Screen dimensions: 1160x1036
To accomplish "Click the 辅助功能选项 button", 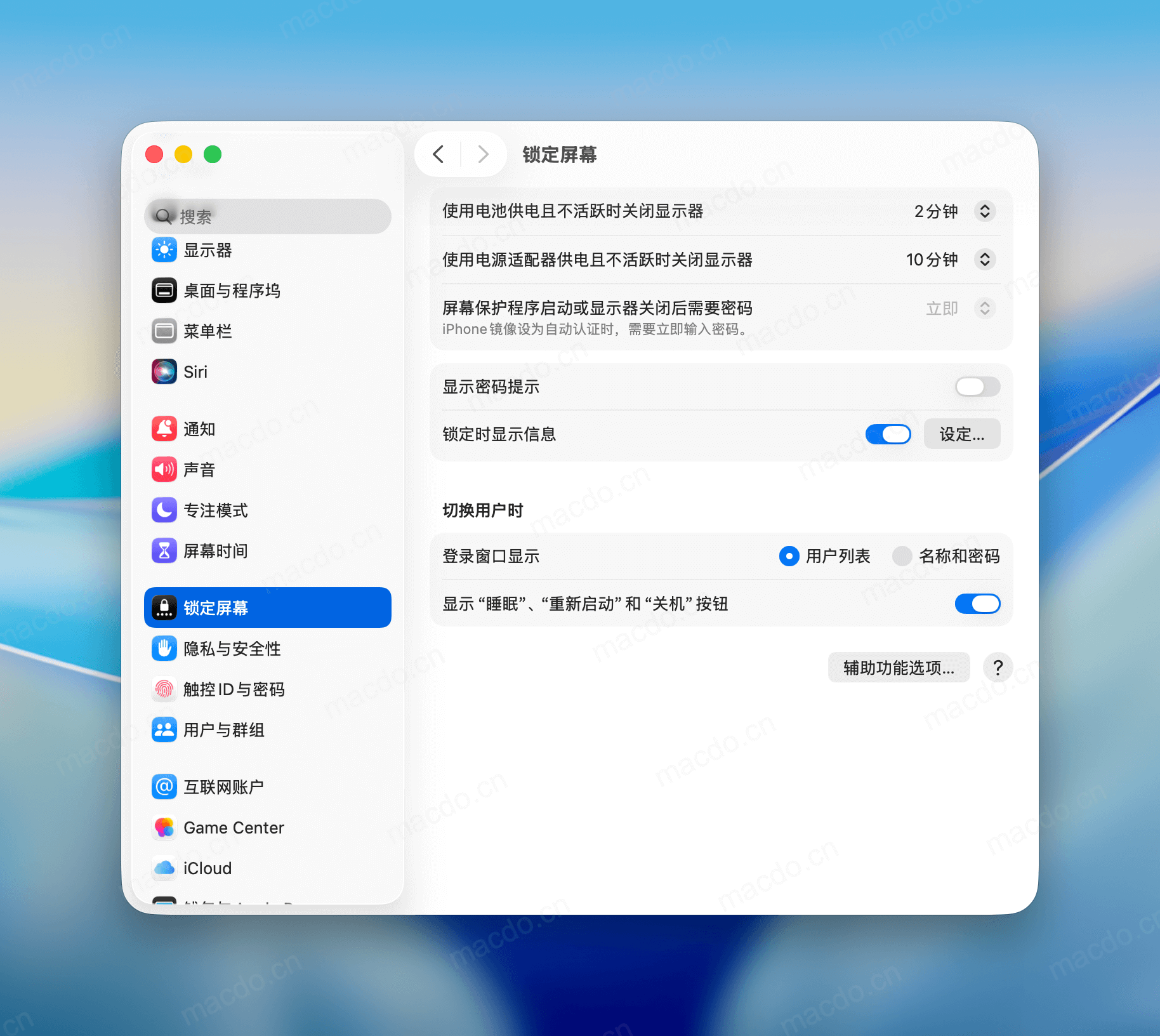I will click(x=899, y=667).
